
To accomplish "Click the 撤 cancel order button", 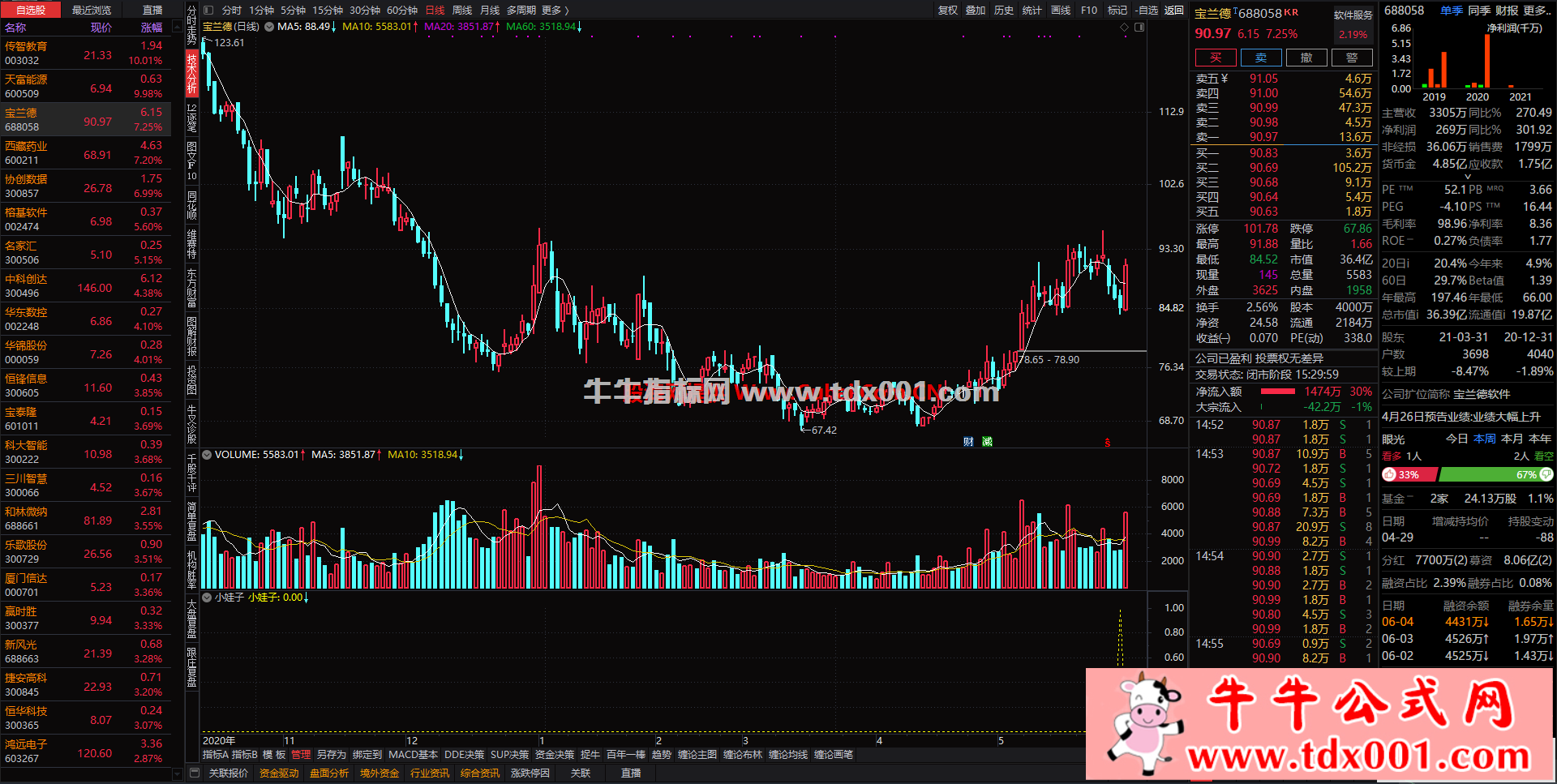I will (1306, 58).
